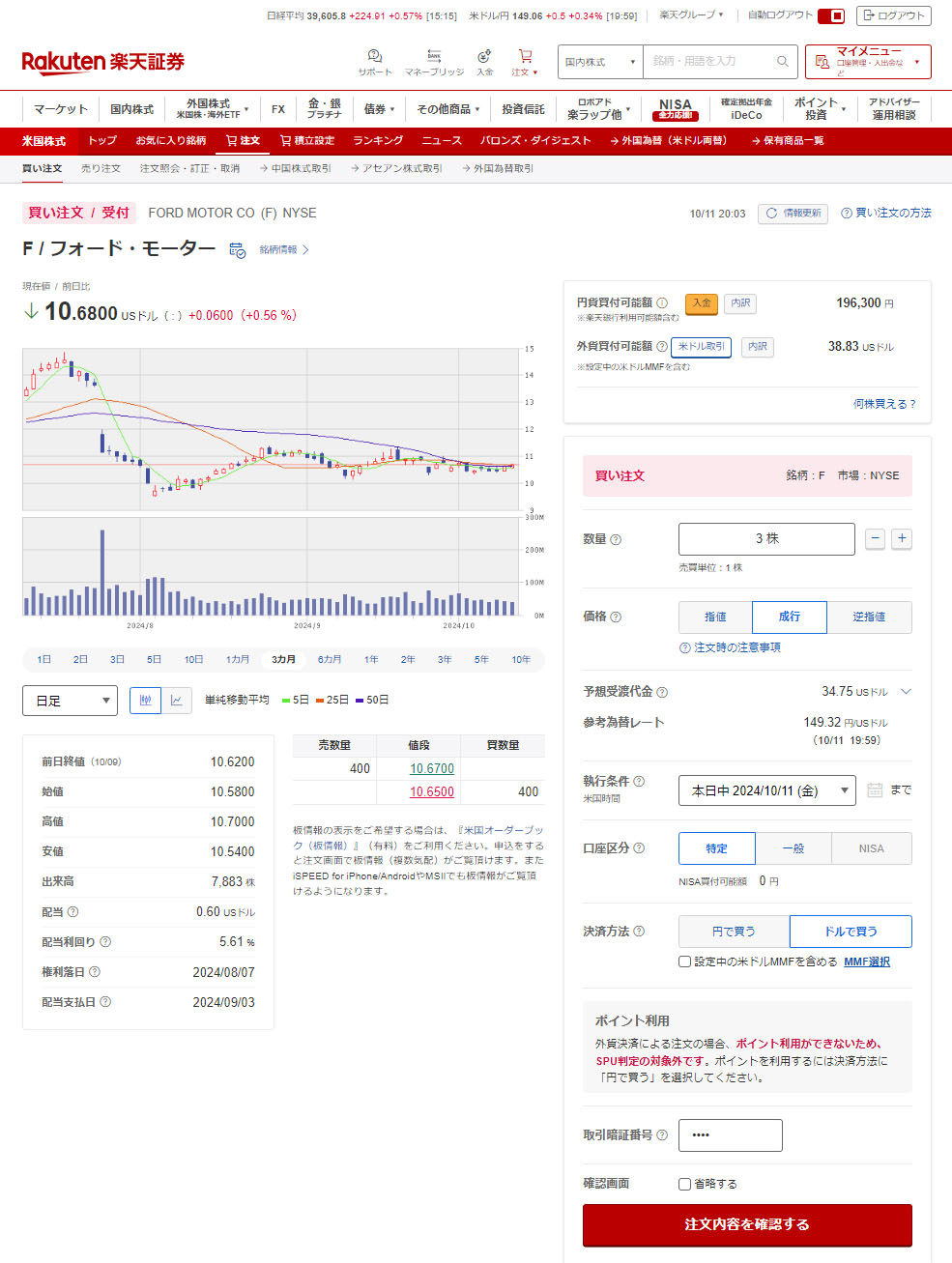This screenshot has height=1263, width=952.
Task: Toggle the auto logout switch
Action: tap(831, 15)
